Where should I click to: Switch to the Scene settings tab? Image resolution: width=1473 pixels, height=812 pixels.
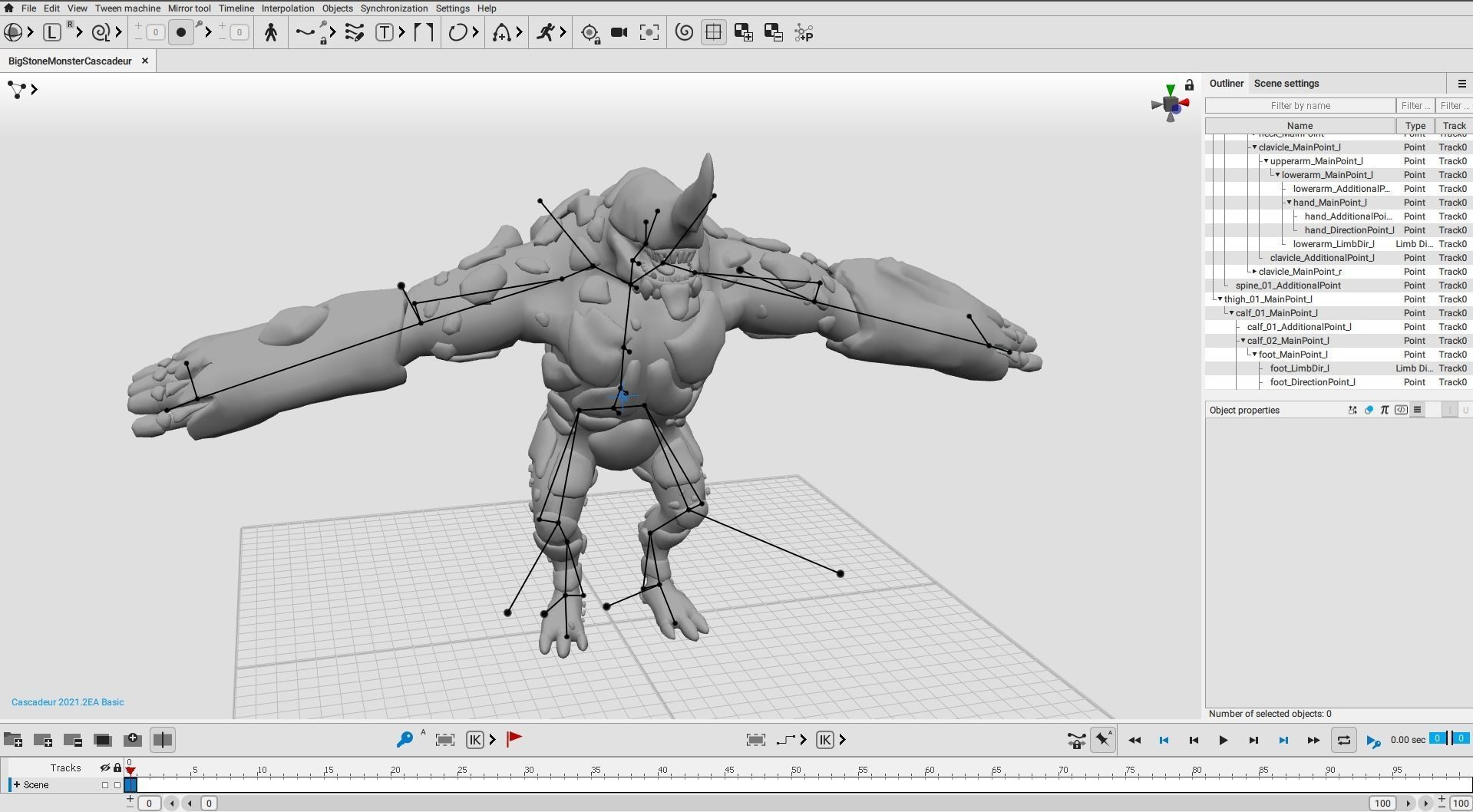1286,83
